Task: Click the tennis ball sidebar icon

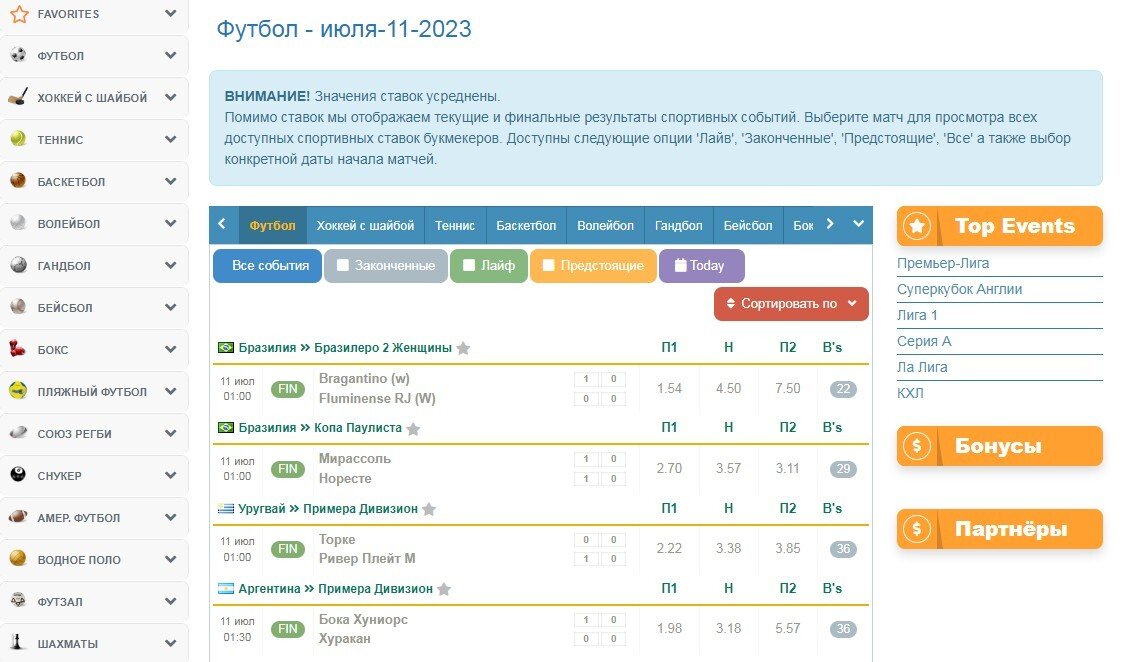Action: [18, 140]
